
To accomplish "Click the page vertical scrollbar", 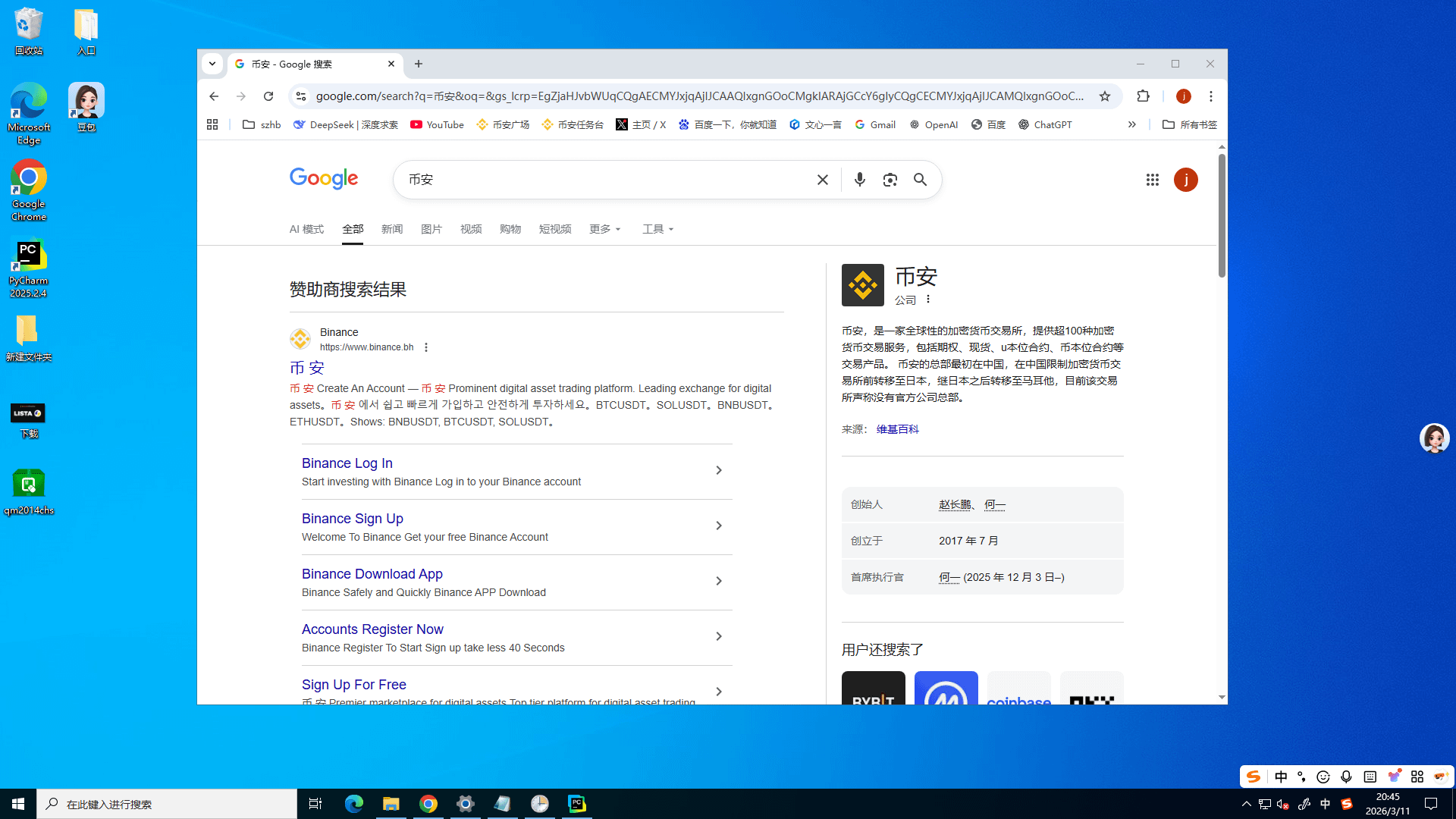I will [x=1222, y=216].
